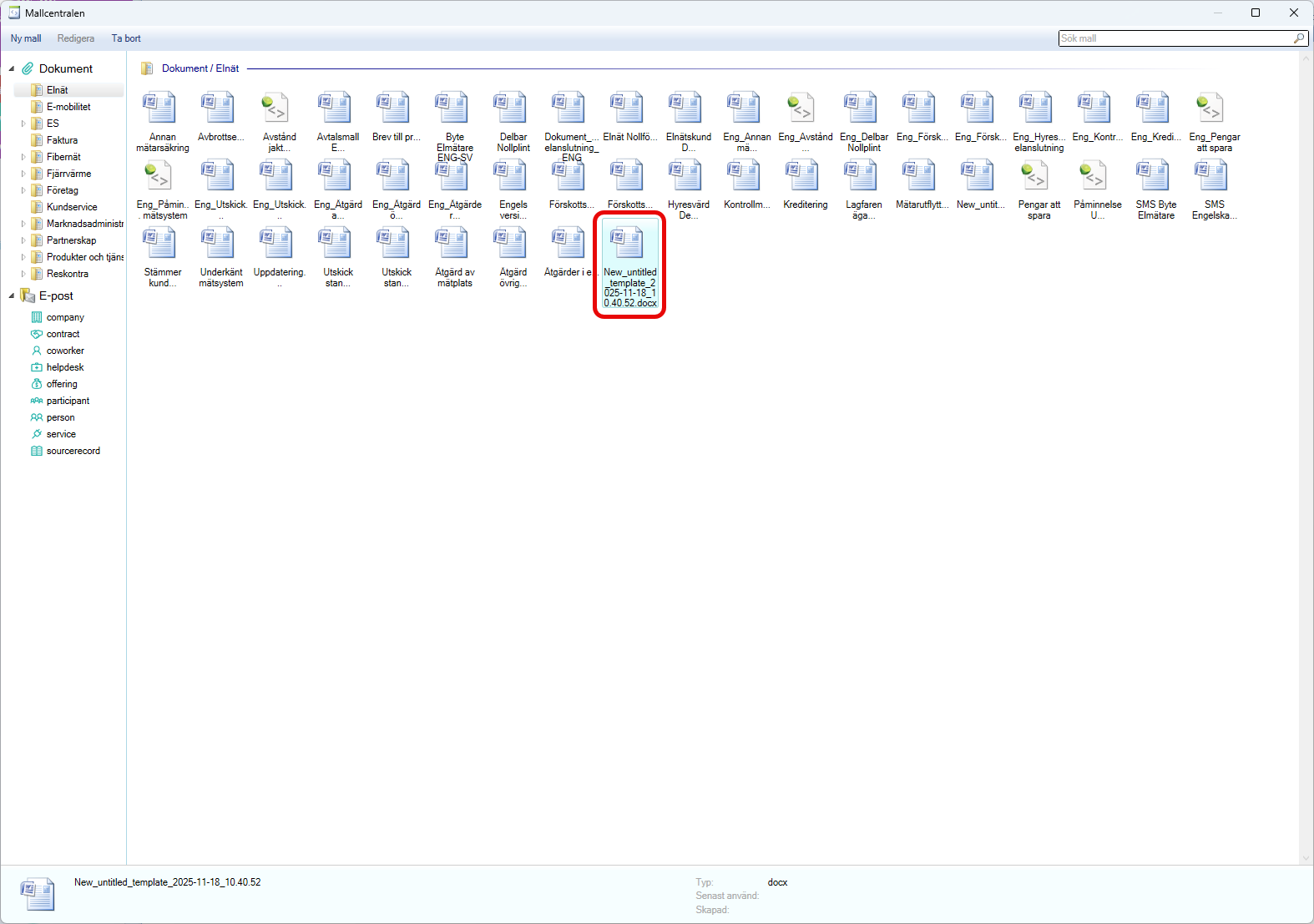Click the Underkänt mätsystem template
1314x924 pixels.
(x=218, y=244)
